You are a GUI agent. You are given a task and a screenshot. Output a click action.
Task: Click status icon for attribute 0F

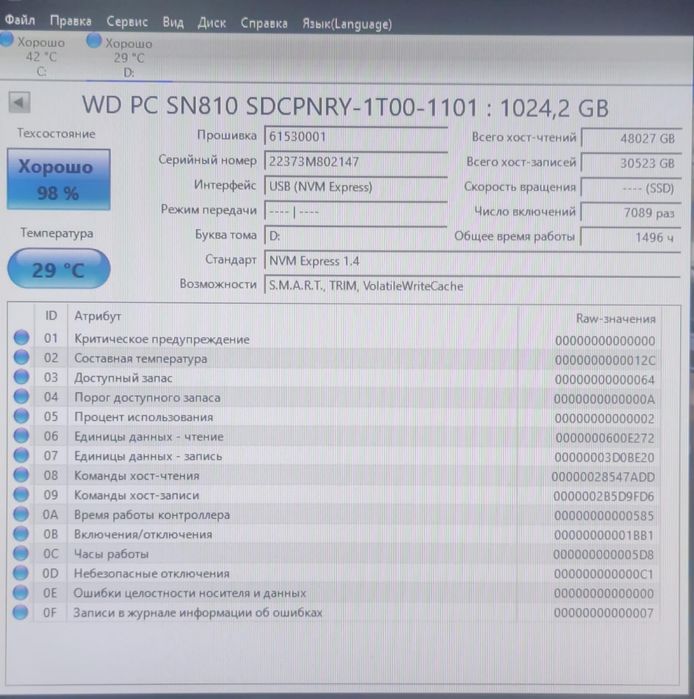coord(21,612)
